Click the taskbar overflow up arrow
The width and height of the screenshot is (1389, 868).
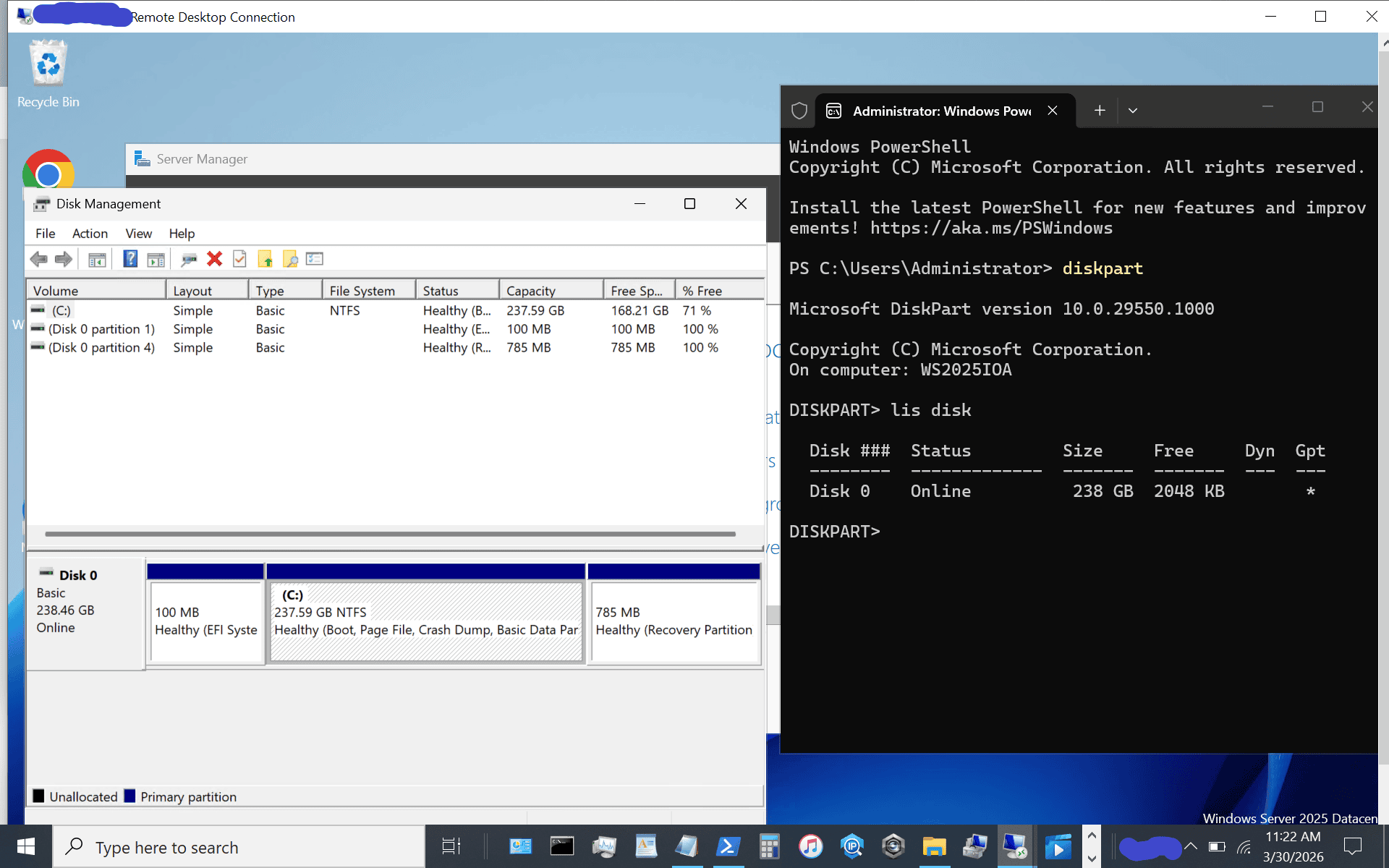tap(1092, 835)
